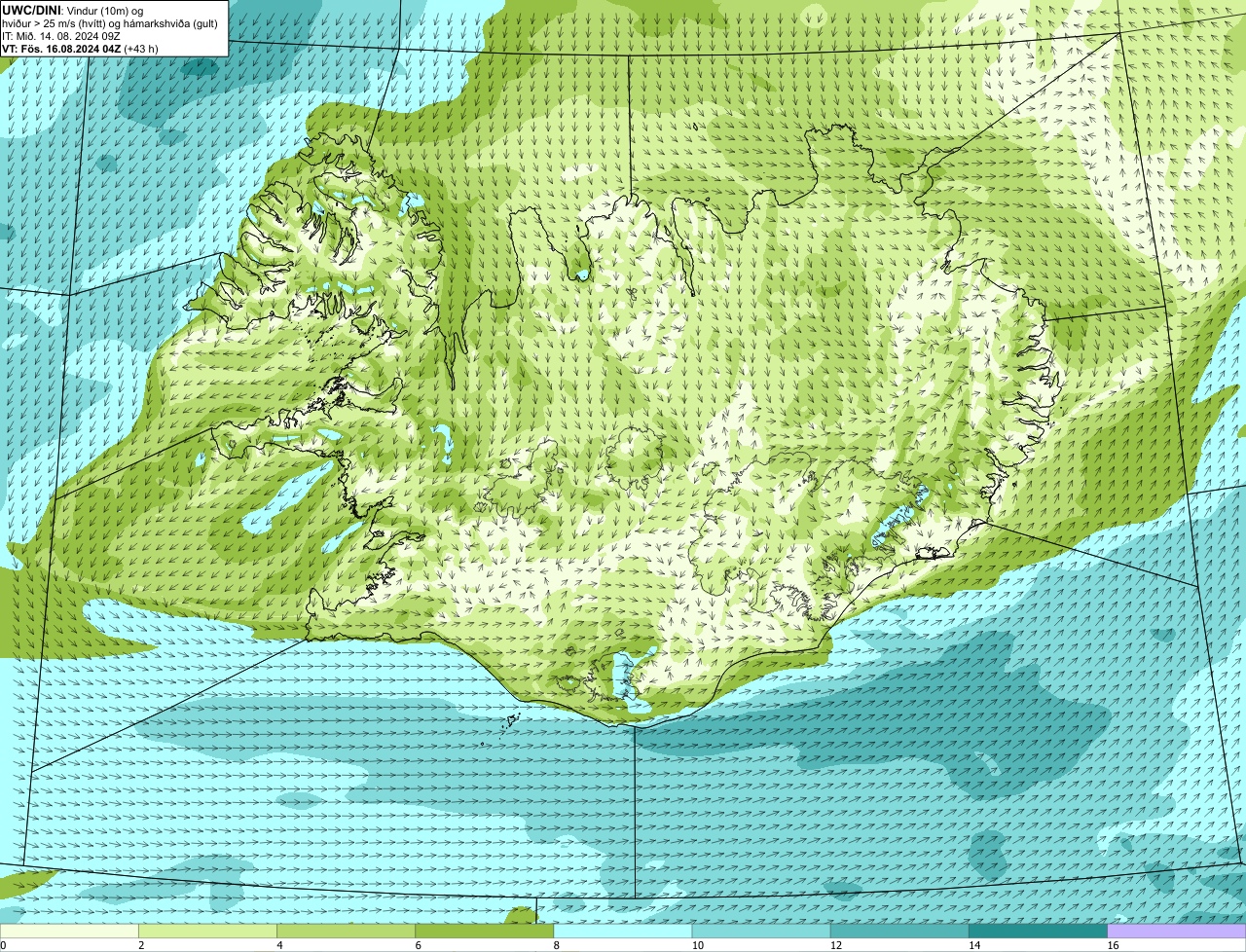Screen dimensions: 1246x952
Task: Click the 'IT: Mið. 14. 08. 2024 09Z' line
Action: [x=61, y=36]
